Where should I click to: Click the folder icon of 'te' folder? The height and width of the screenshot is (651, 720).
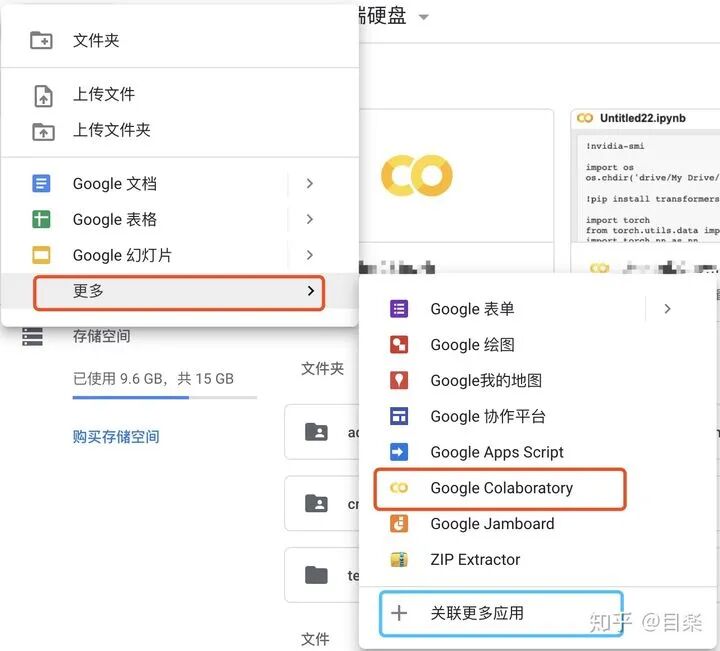coord(316,575)
